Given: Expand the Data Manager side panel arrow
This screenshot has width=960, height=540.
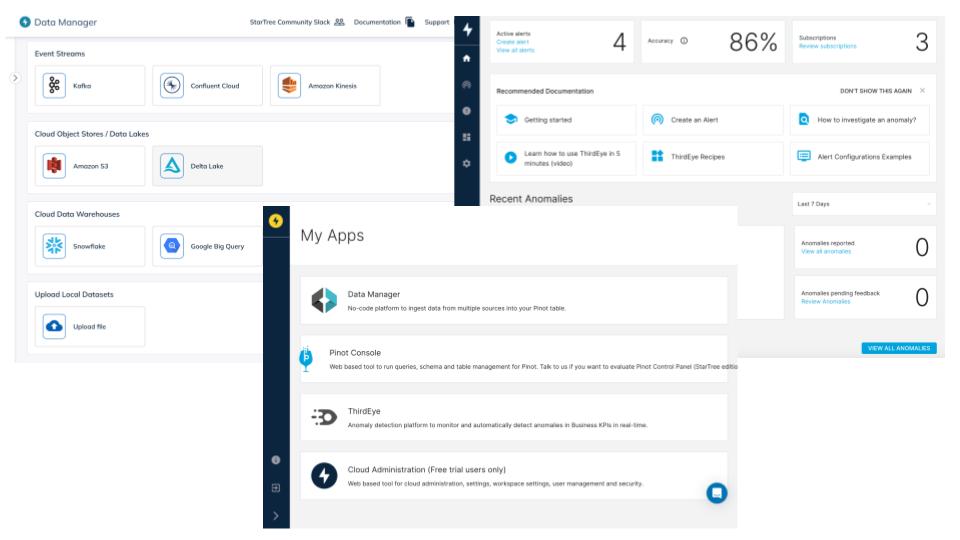Looking at the screenshot, I should [15, 78].
